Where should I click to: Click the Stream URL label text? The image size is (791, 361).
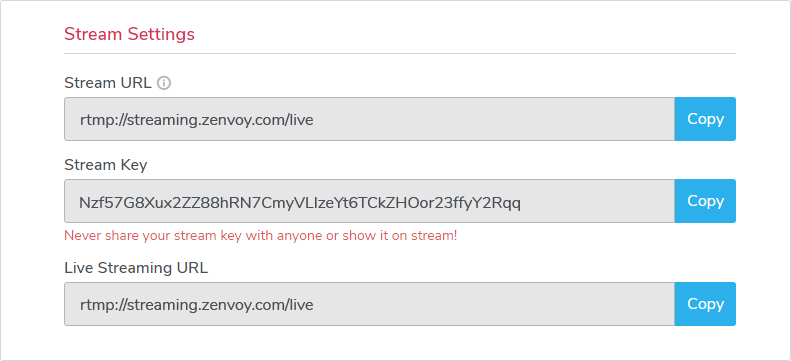coord(108,83)
